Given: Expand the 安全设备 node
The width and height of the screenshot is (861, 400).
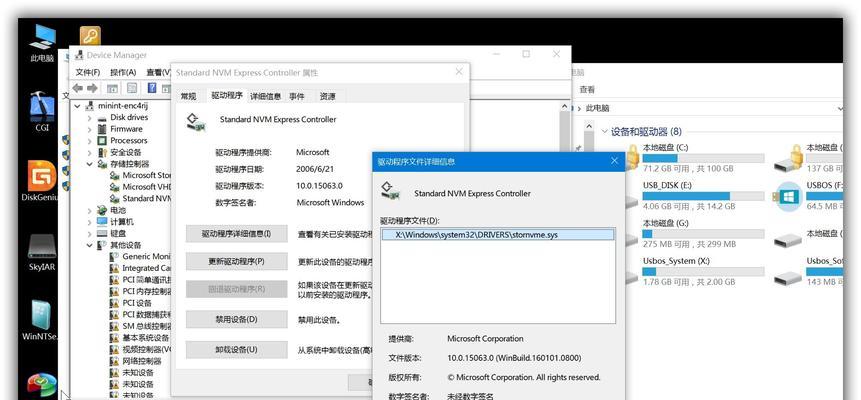Looking at the screenshot, I should tap(90, 152).
